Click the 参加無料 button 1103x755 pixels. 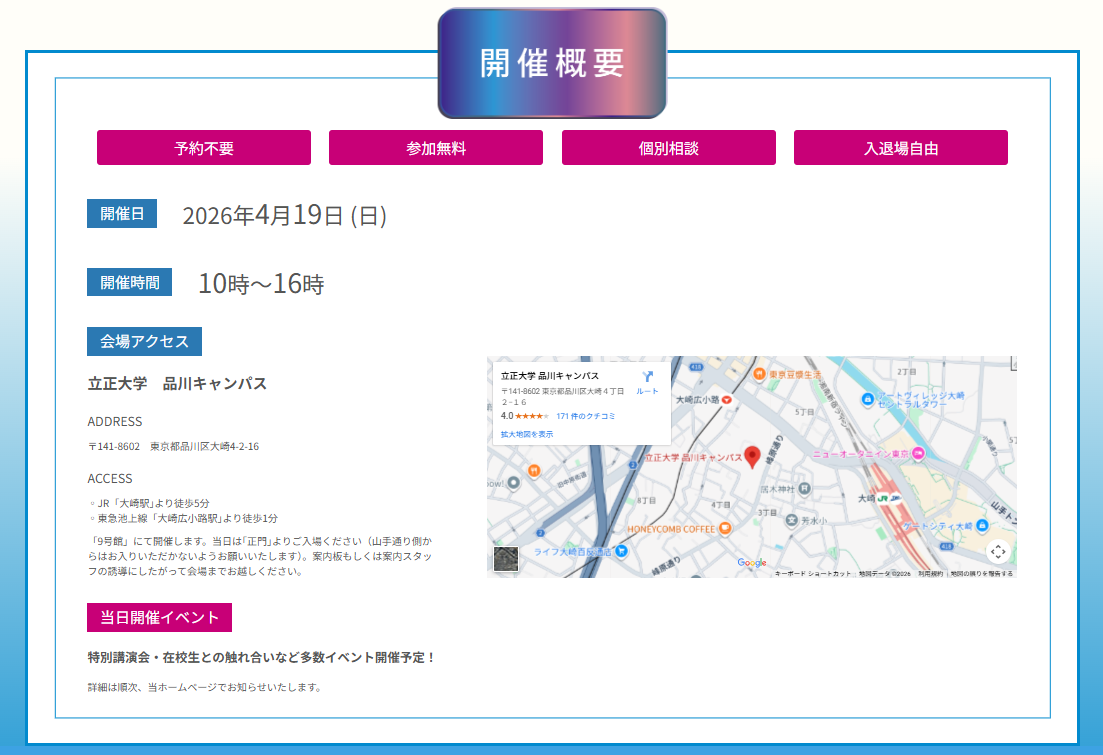436,148
